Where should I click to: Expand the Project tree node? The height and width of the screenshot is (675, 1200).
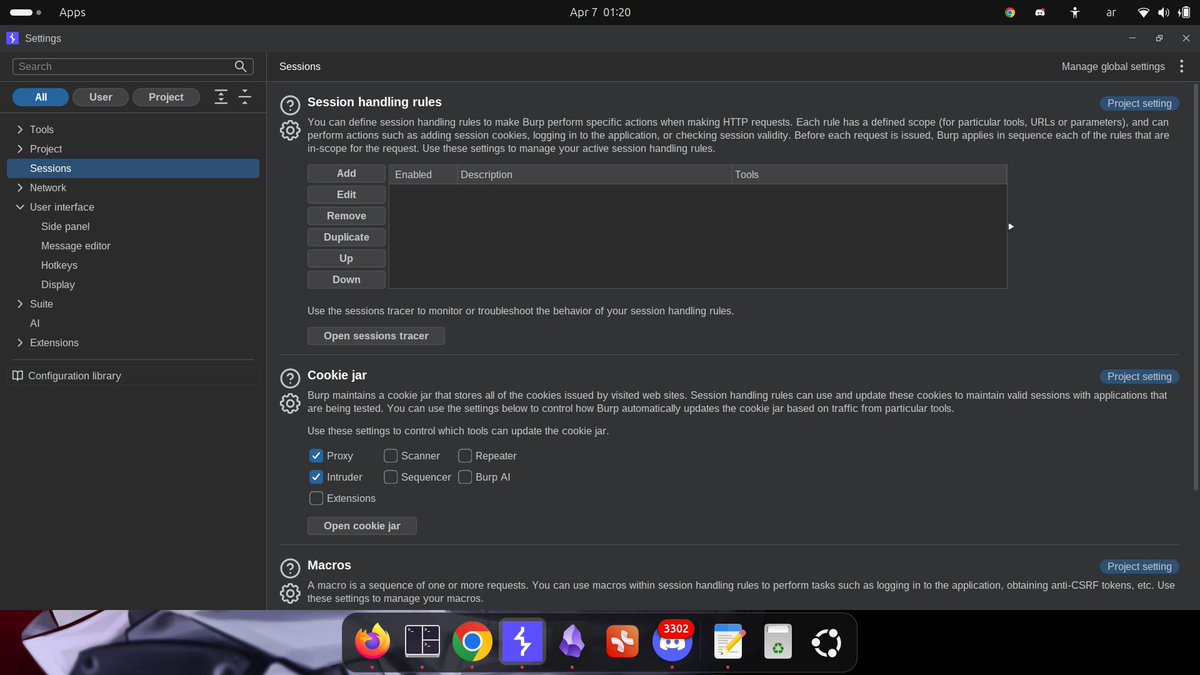(x=20, y=149)
